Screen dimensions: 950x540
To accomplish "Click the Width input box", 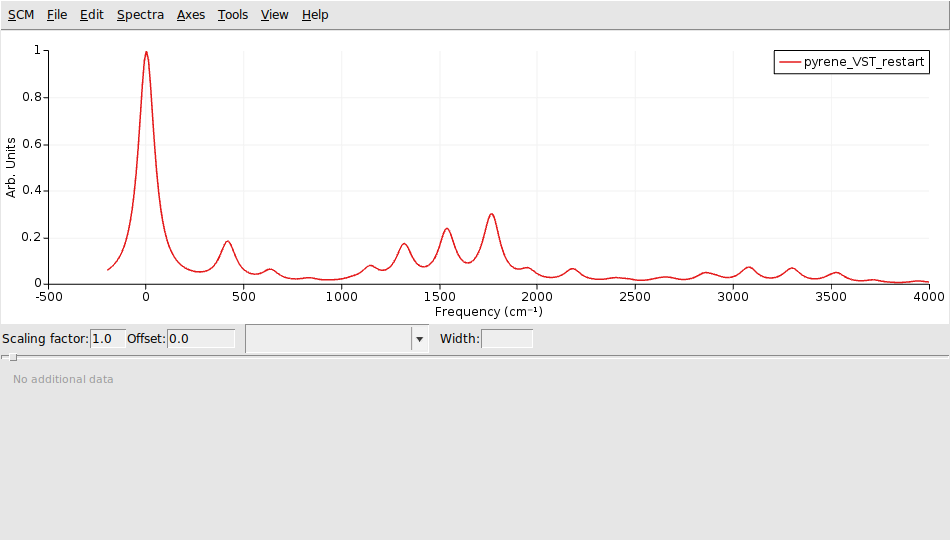I will (x=506, y=339).
